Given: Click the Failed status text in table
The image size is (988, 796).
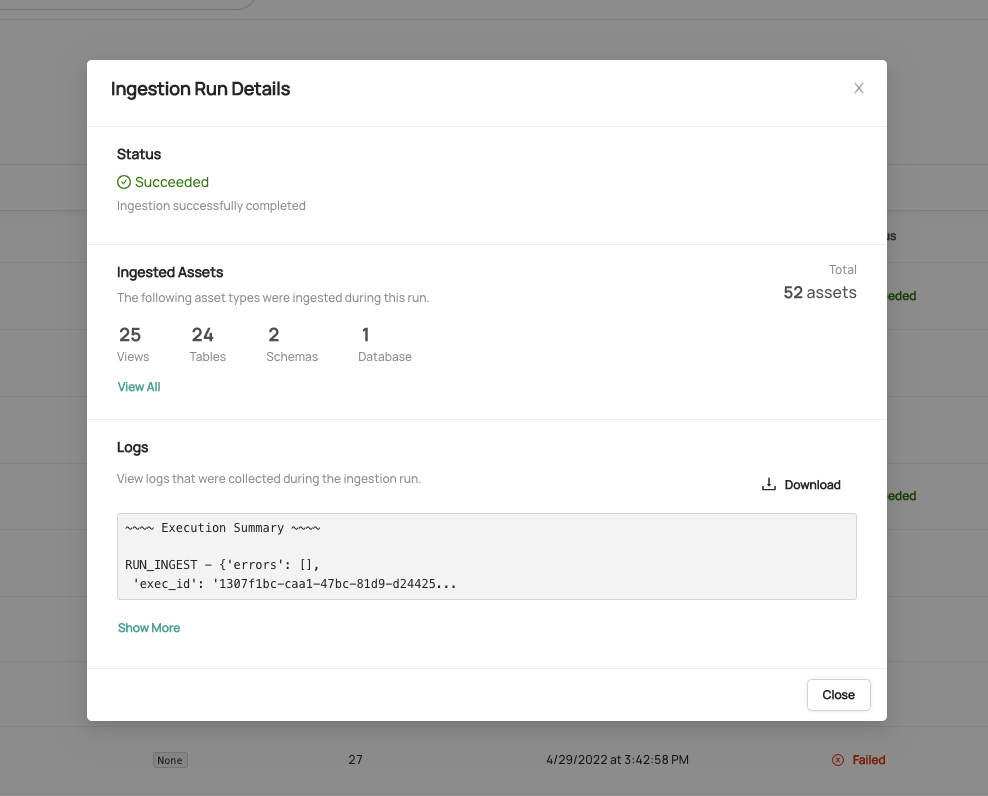Looking at the screenshot, I should coord(869,760).
